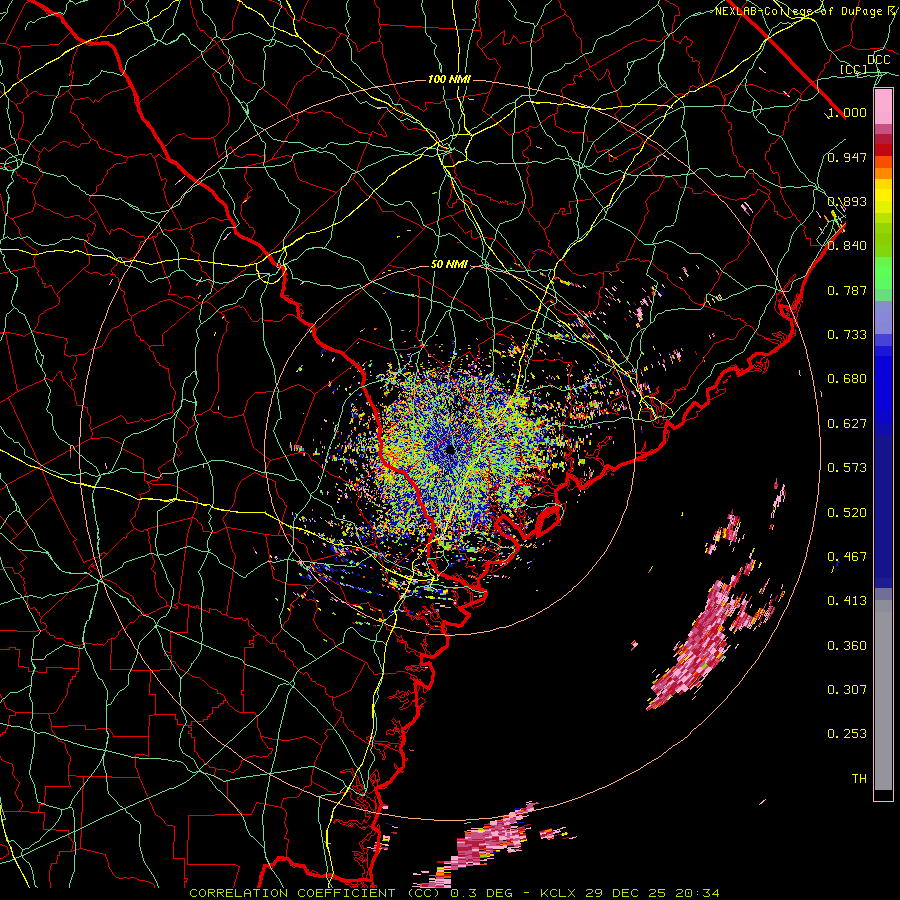Click the 1.000 legend value
Image resolution: width=900 pixels, height=900 pixels.
(x=847, y=112)
